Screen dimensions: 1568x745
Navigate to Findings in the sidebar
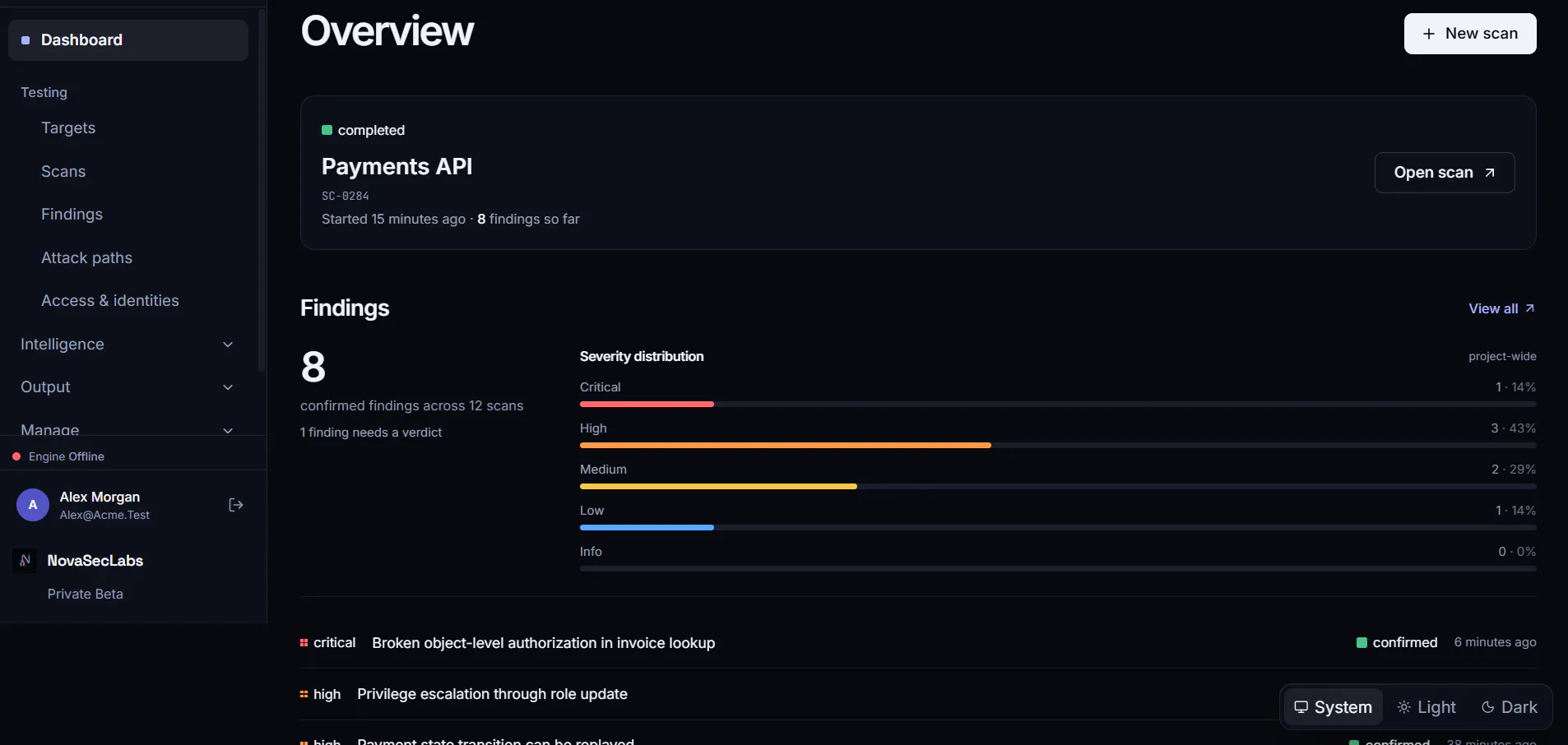(x=72, y=215)
